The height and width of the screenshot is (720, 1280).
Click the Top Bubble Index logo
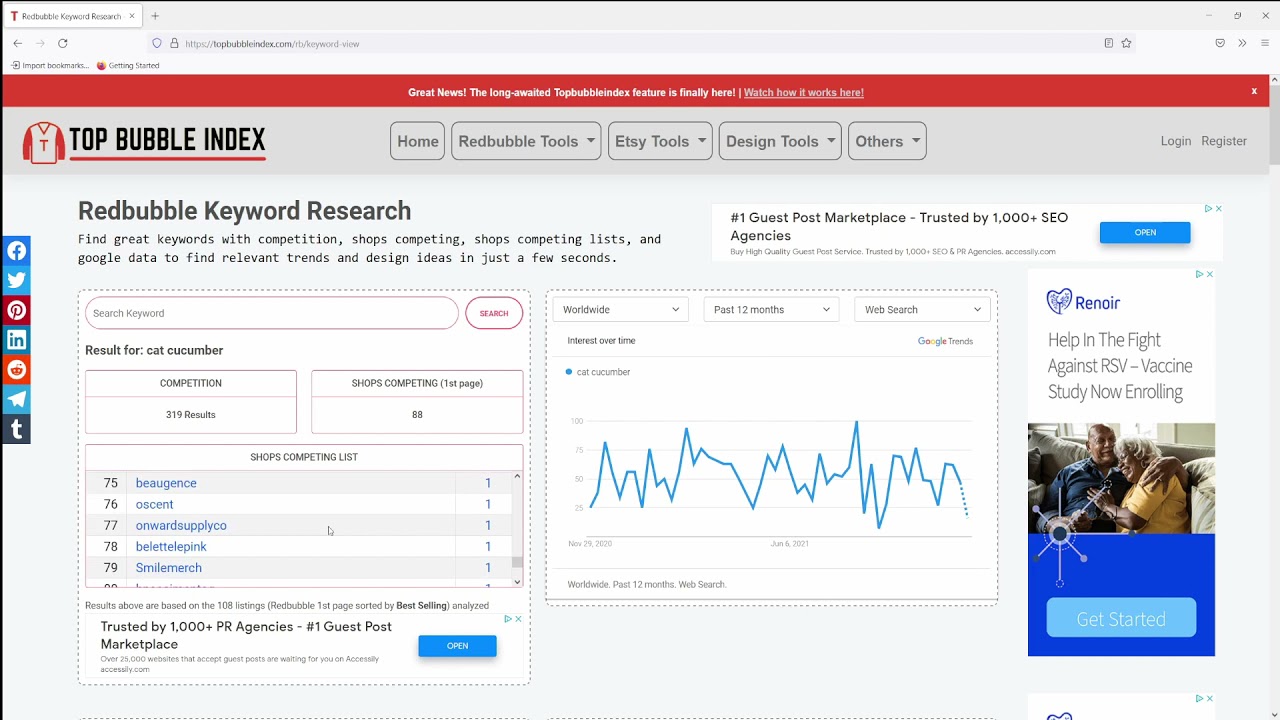145,142
